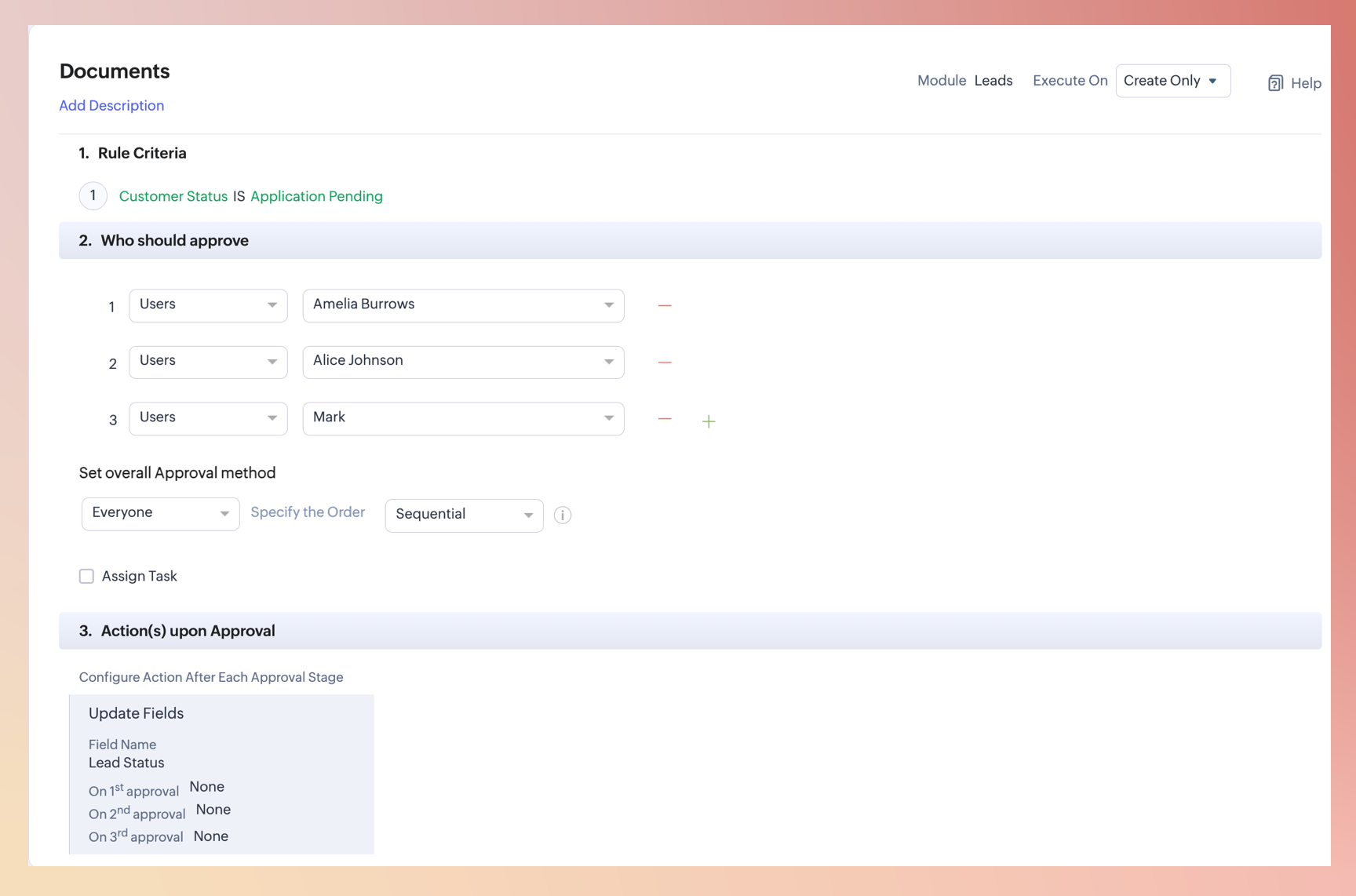
Task: Remove the Mark approver row
Action: 664,419
